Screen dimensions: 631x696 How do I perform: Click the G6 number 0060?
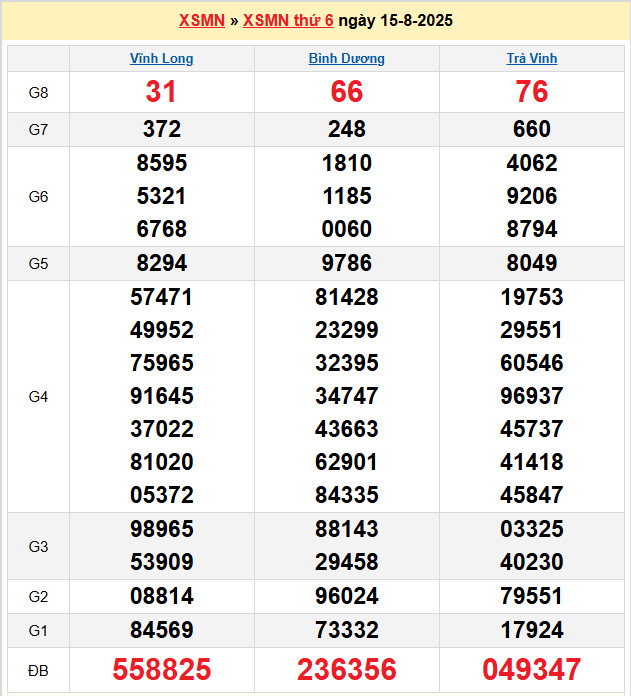pyautogui.click(x=347, y=229)
